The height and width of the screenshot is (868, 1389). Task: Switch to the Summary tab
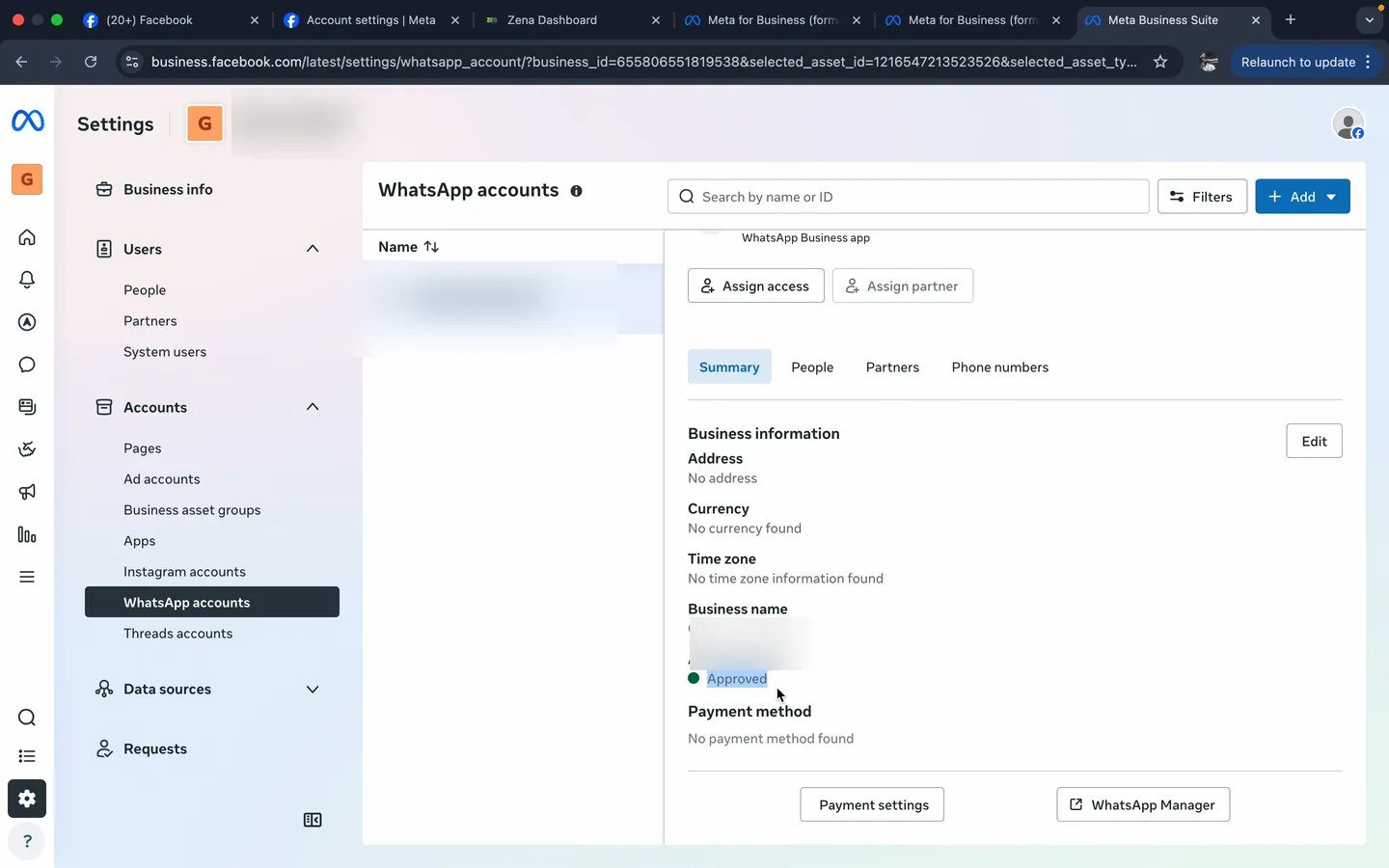pyautogui.click(x=729, y=367)
